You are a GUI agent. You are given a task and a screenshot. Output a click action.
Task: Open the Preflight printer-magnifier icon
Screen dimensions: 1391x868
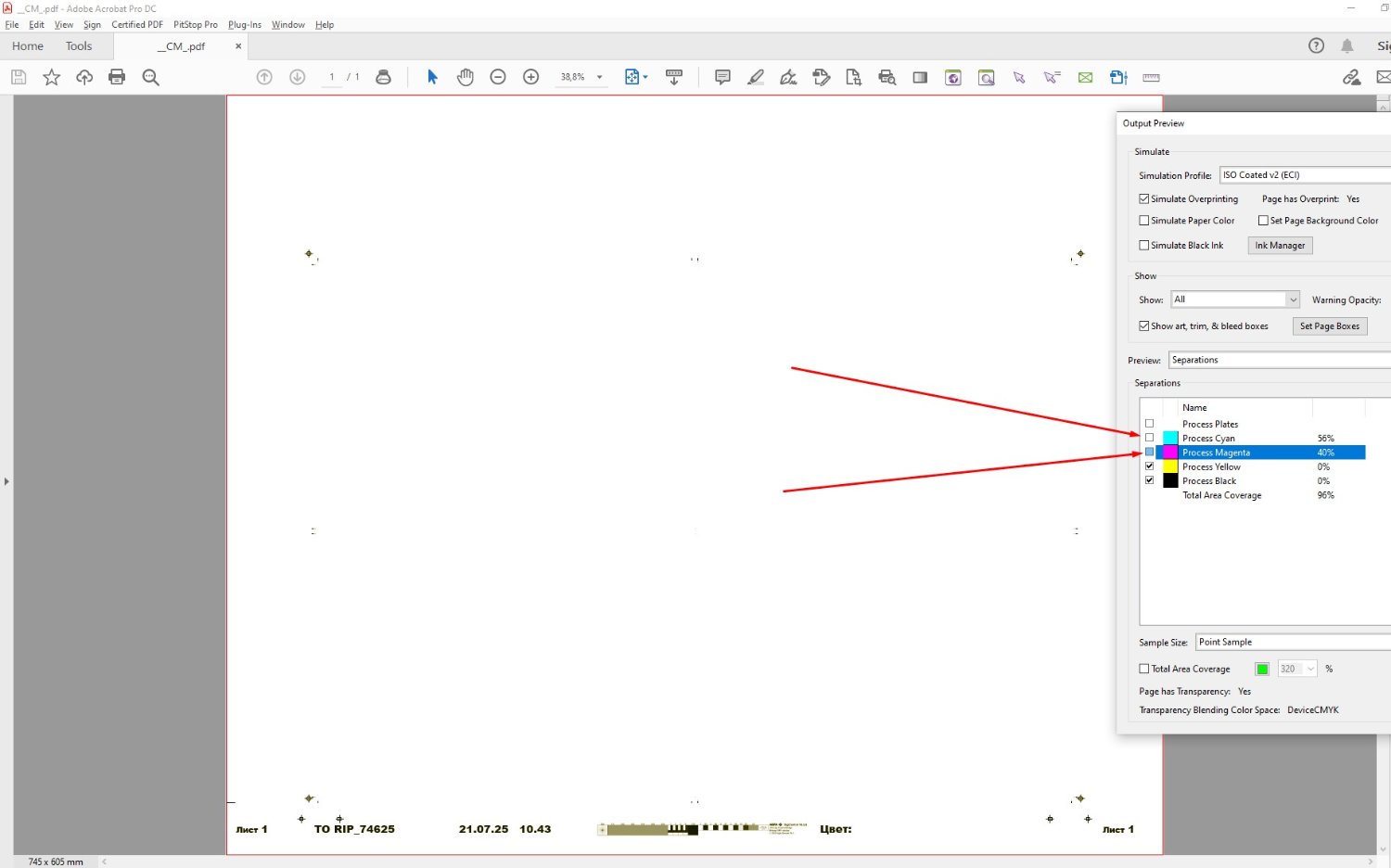coord(887,77)
